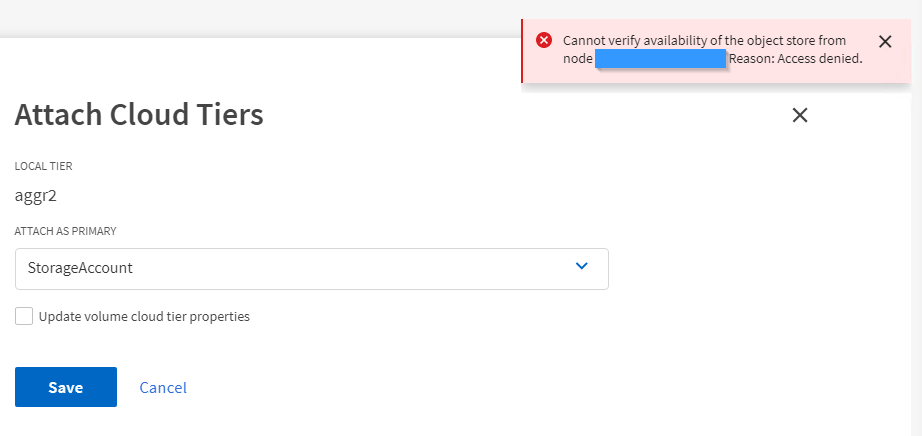Click the ATTACH AS PRIMARY label

click(x=65, y=231)
